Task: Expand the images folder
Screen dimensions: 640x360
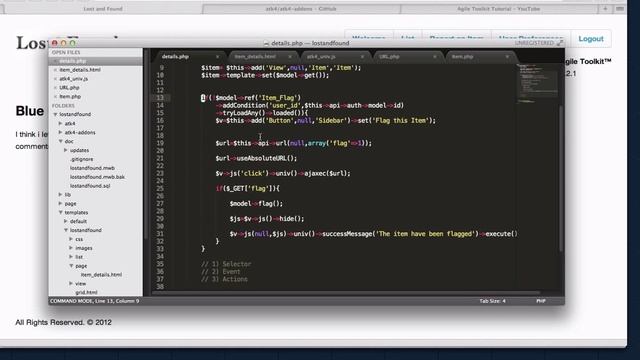Action: point(71,248)
